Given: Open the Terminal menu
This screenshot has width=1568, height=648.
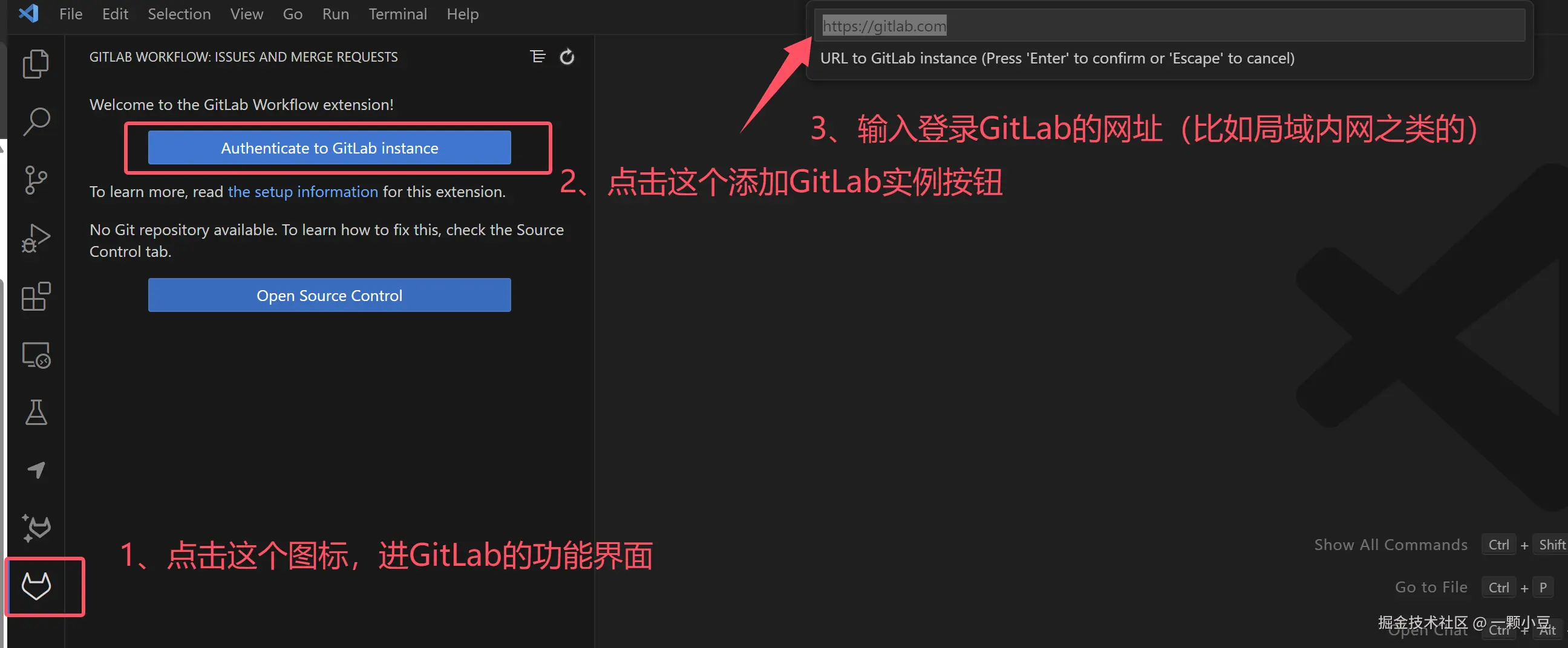Looking at the screenshot, I should tap(397, 14).
